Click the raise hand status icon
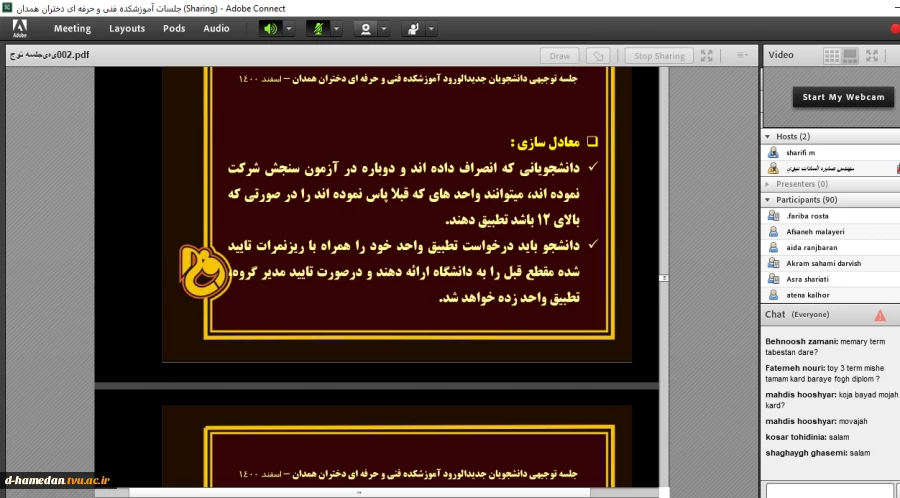This screenshot has height=498, width=900. tap(413, 29)
